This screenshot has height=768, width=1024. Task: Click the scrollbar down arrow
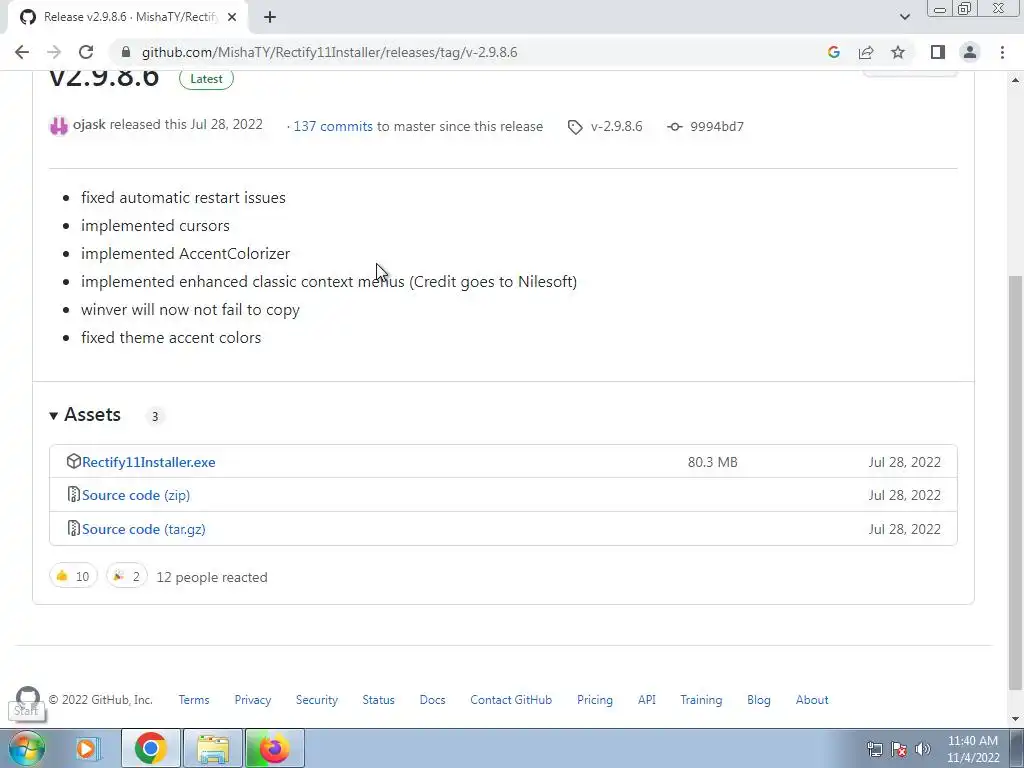click(1016, 719)
